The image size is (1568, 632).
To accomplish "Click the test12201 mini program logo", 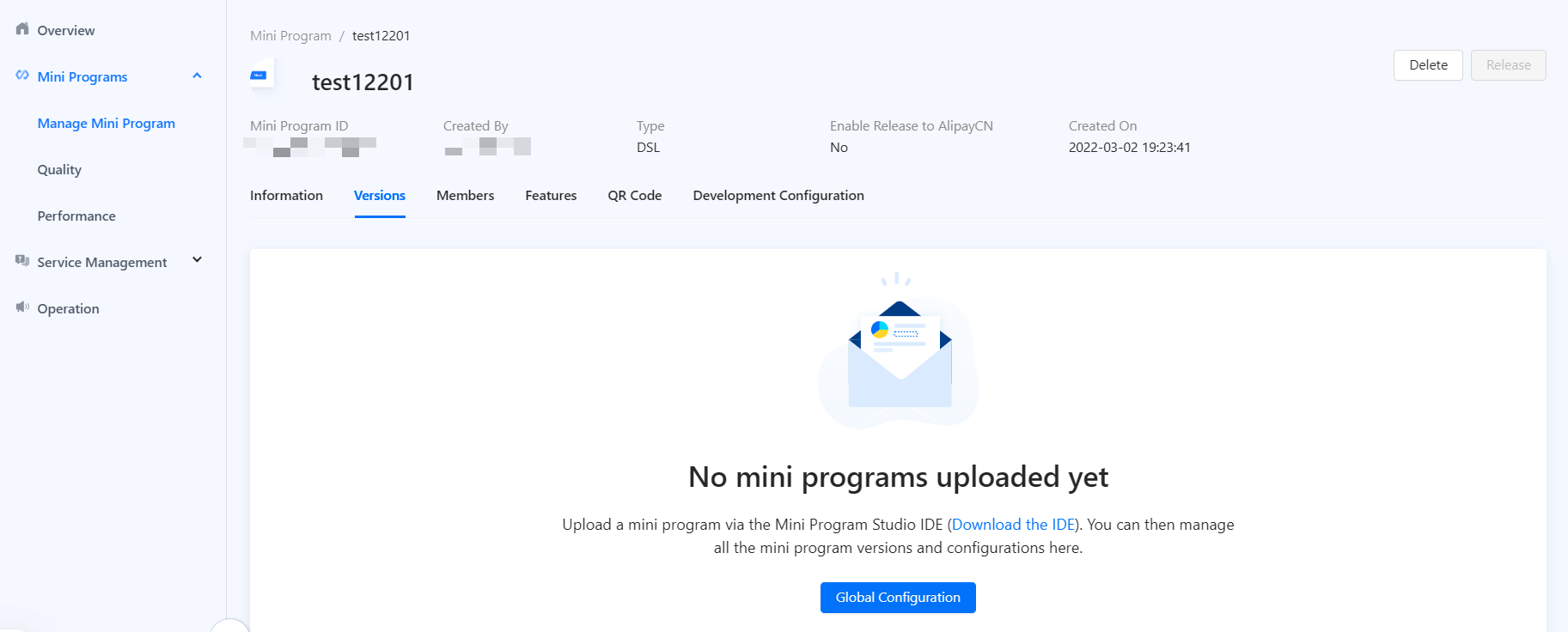I will pyautogui.click(x=259, y=76).
